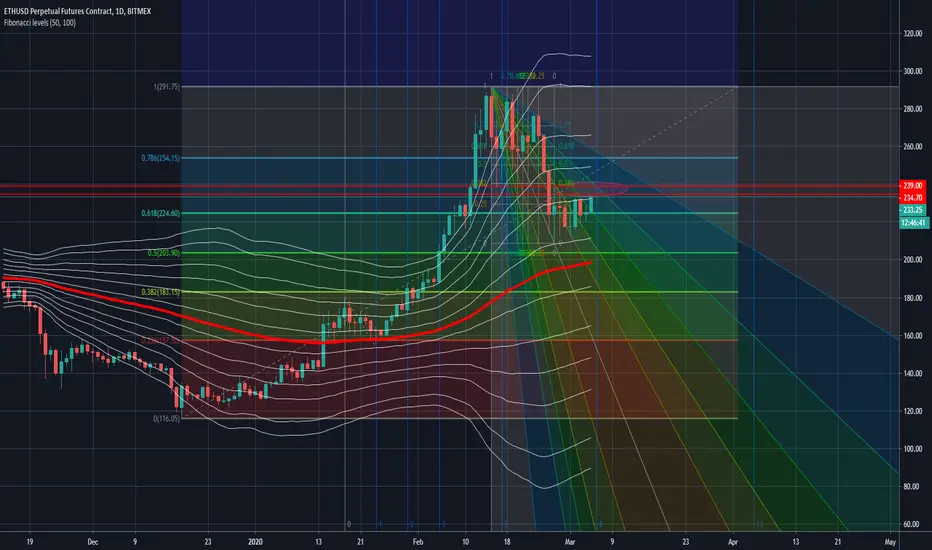Image resolution: width=932 pixels, height=550 pixels.
Task: Select the 2020 label on the time axis
Action: pos(255,542)
